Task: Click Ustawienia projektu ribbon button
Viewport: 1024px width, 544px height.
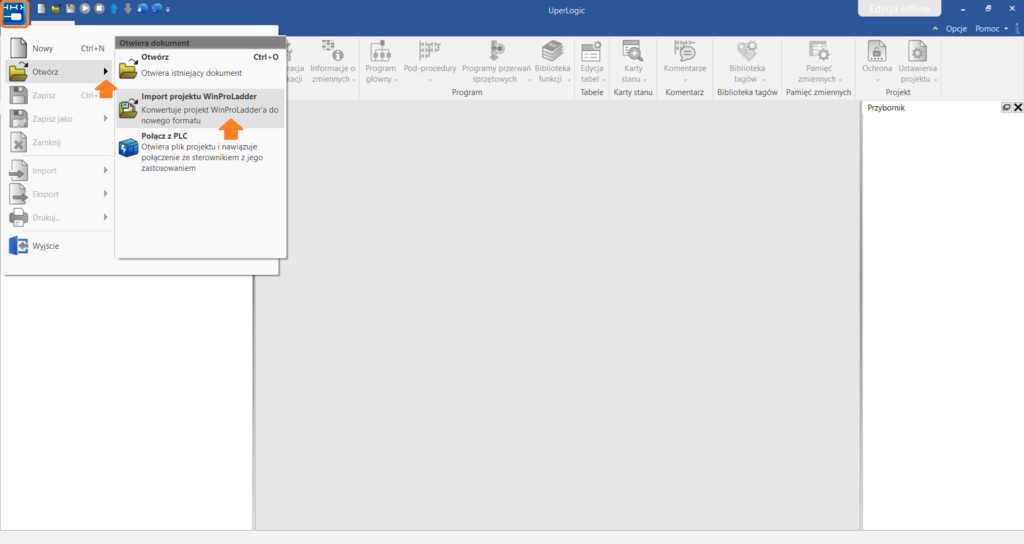Action: pos(918,62)
